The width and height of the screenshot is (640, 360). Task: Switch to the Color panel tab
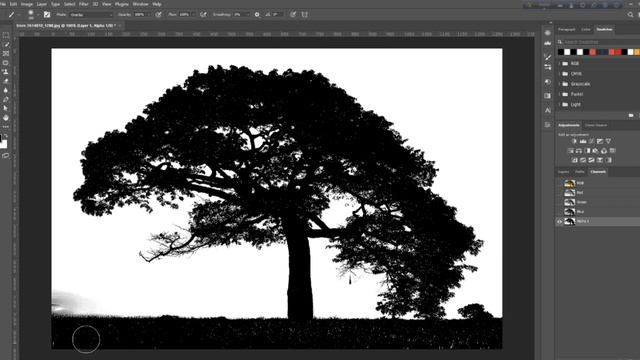586,29
